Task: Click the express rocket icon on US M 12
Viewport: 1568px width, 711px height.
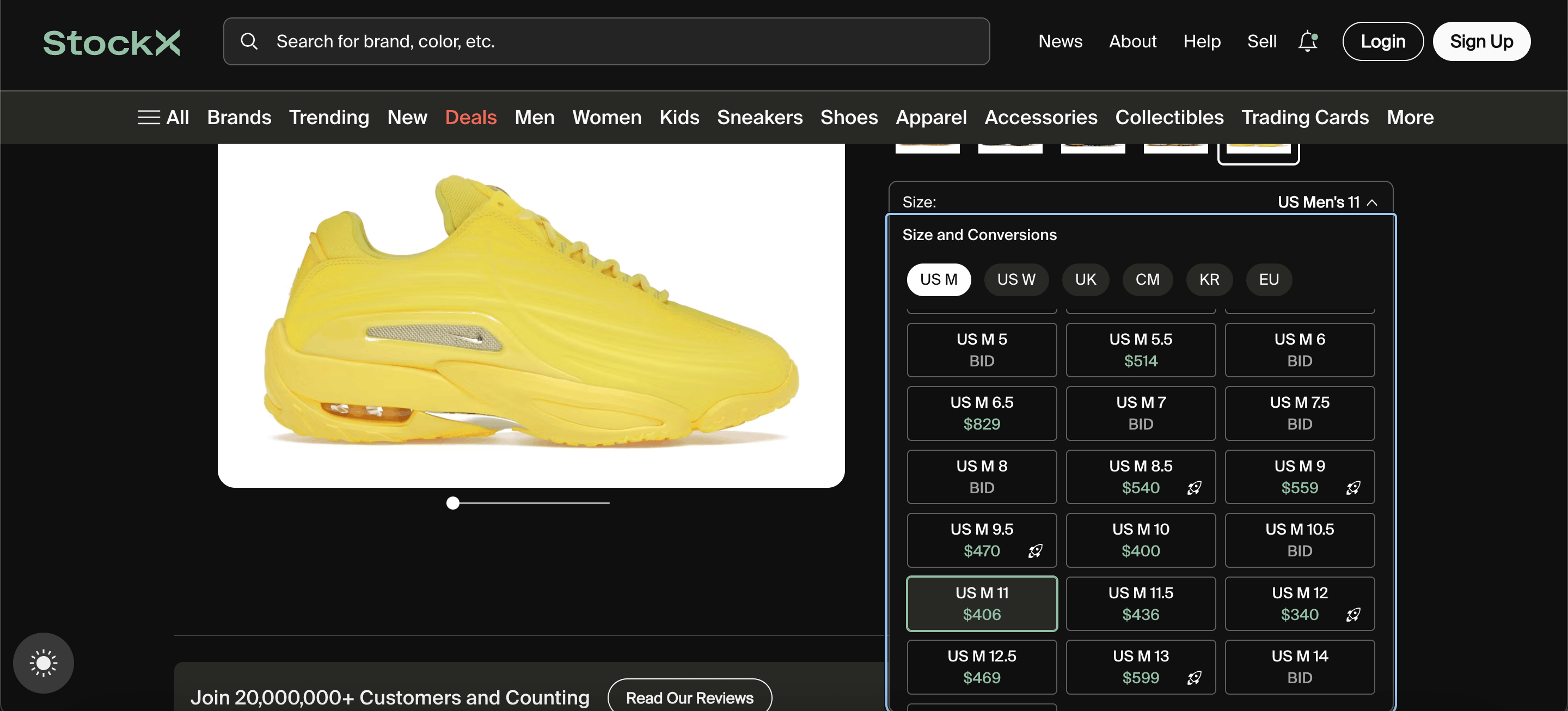Action: coord(1353,615)
